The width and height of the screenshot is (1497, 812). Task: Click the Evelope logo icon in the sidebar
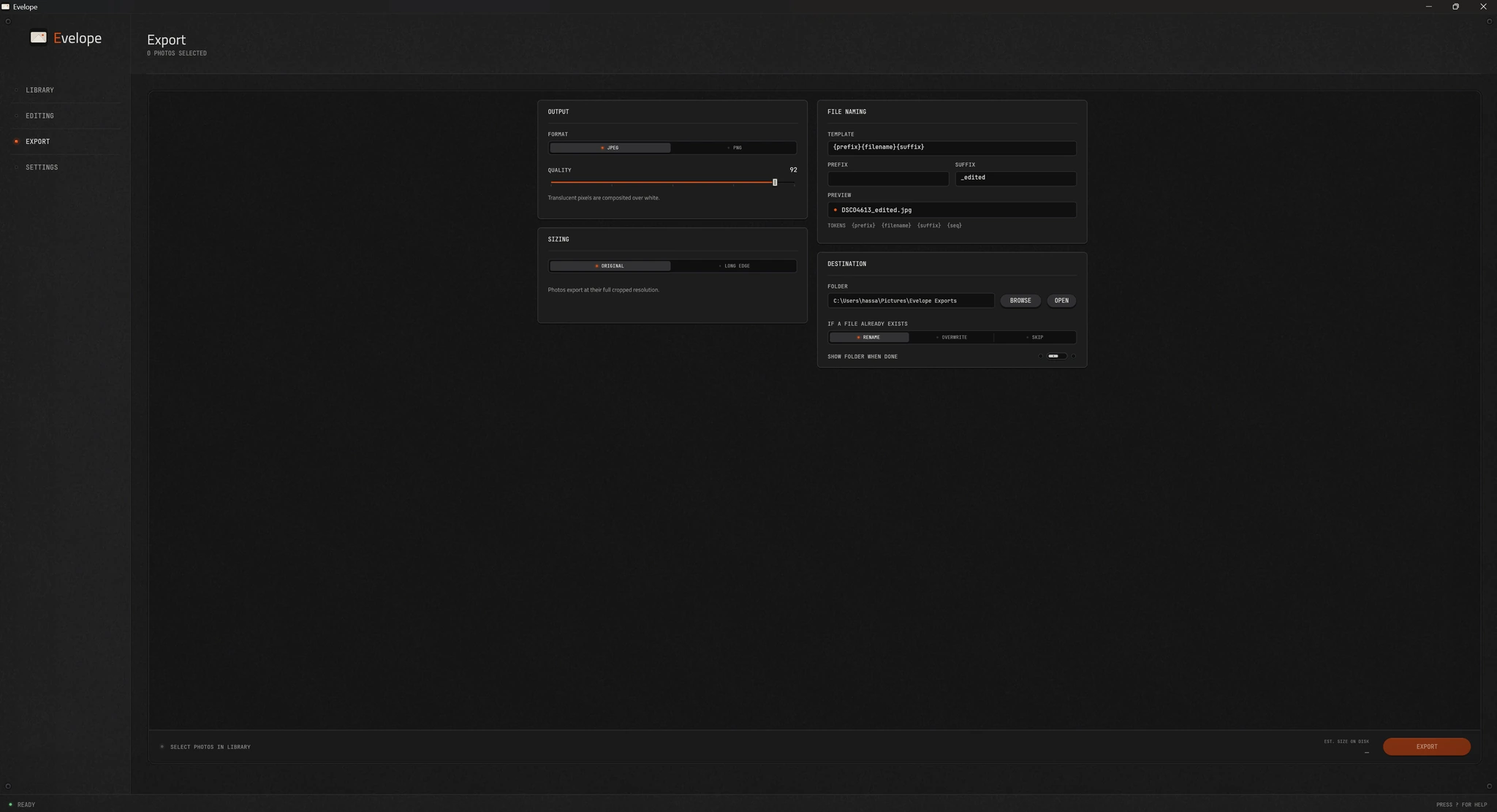pos(39,37)
